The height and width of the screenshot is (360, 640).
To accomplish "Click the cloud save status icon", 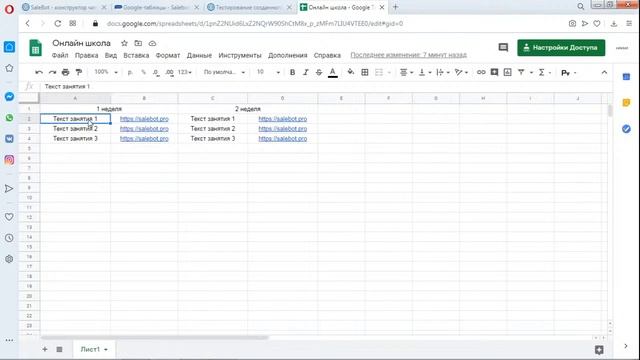I will point(152,43).
